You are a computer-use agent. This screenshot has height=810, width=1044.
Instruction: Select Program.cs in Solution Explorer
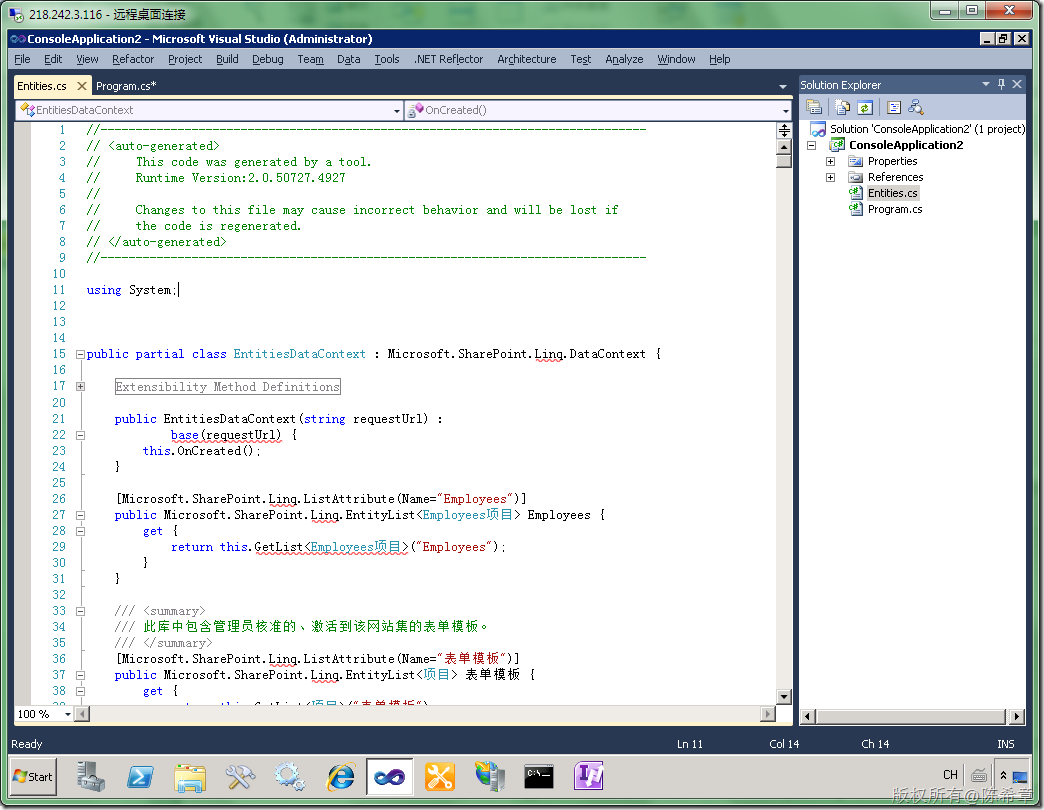894,209
